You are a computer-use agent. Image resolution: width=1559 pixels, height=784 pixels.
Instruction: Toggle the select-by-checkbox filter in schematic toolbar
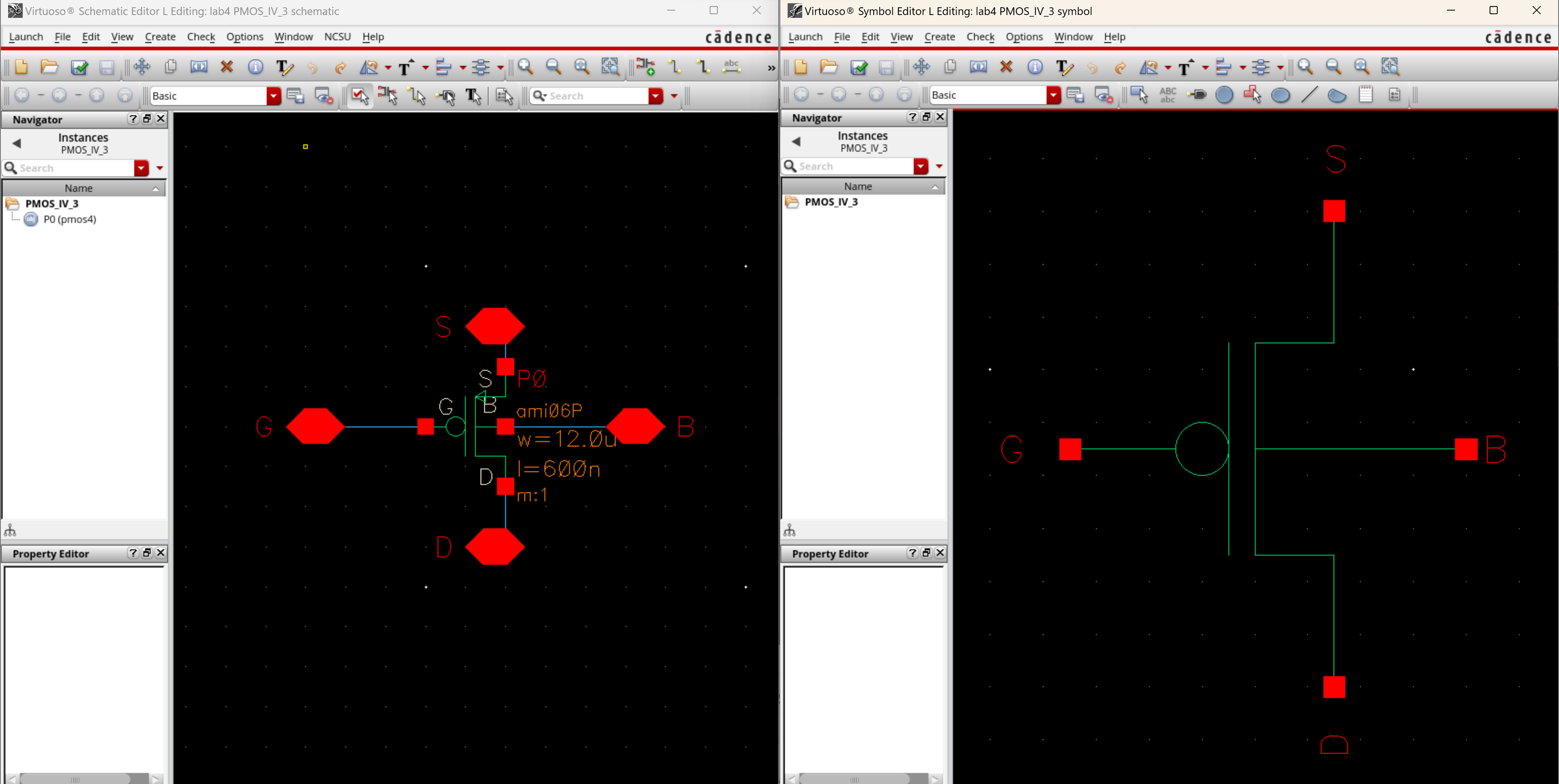point(359,96)
